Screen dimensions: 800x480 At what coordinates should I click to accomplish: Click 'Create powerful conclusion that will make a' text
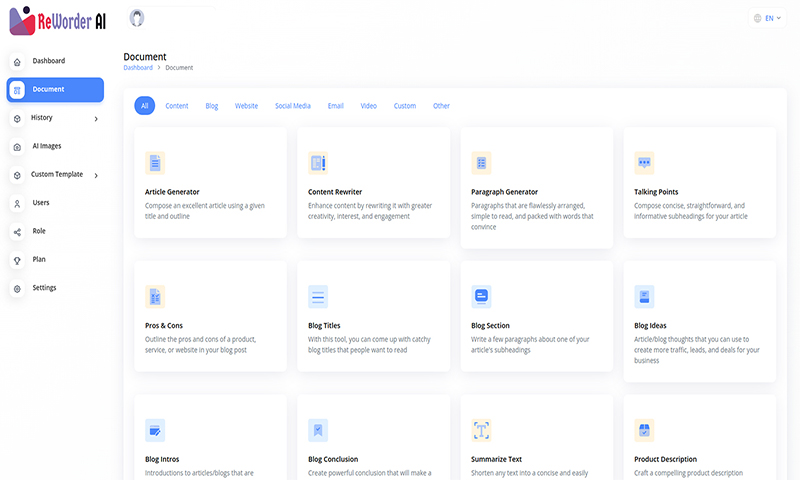369,473
